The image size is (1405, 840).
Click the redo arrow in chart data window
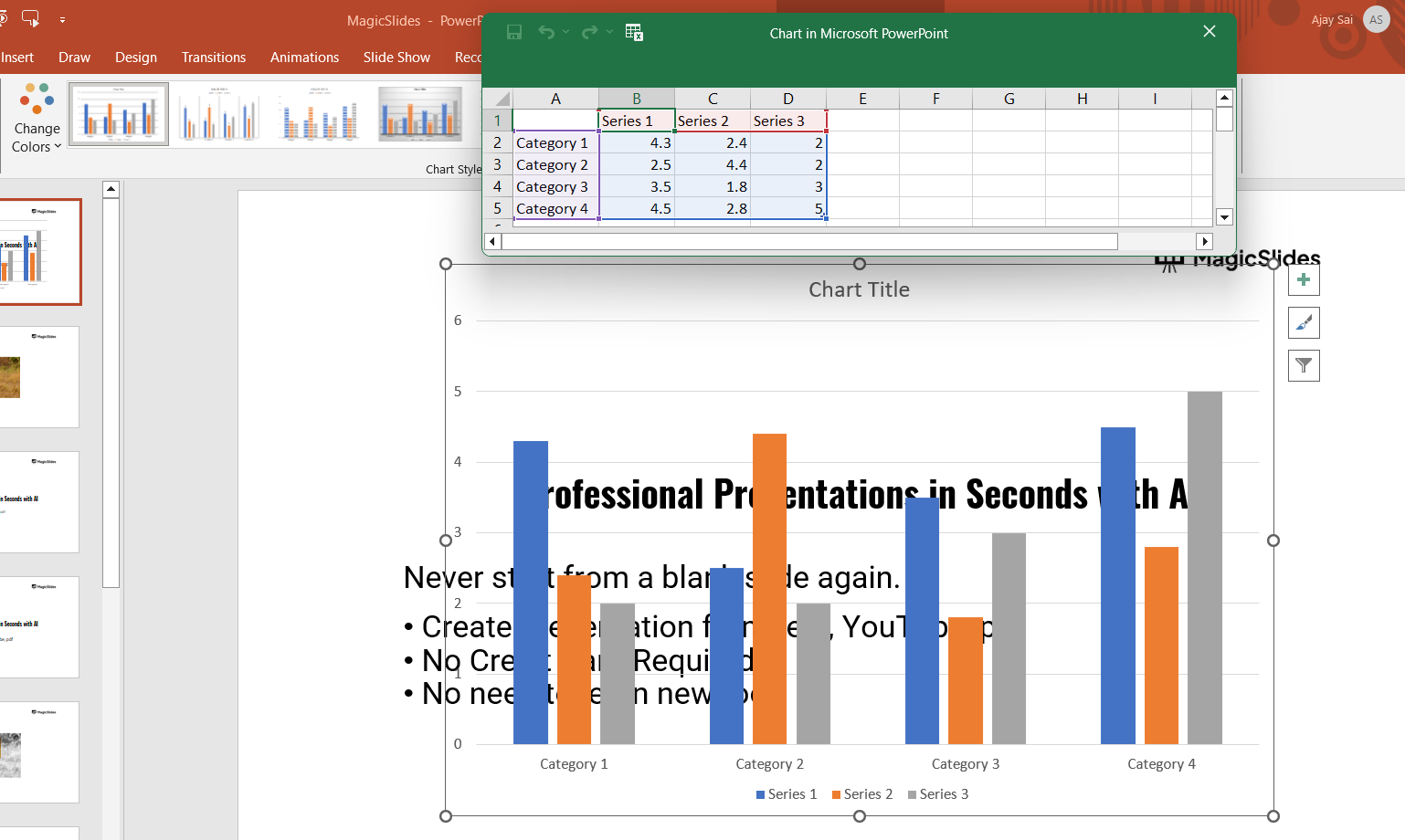pos(590,33)
